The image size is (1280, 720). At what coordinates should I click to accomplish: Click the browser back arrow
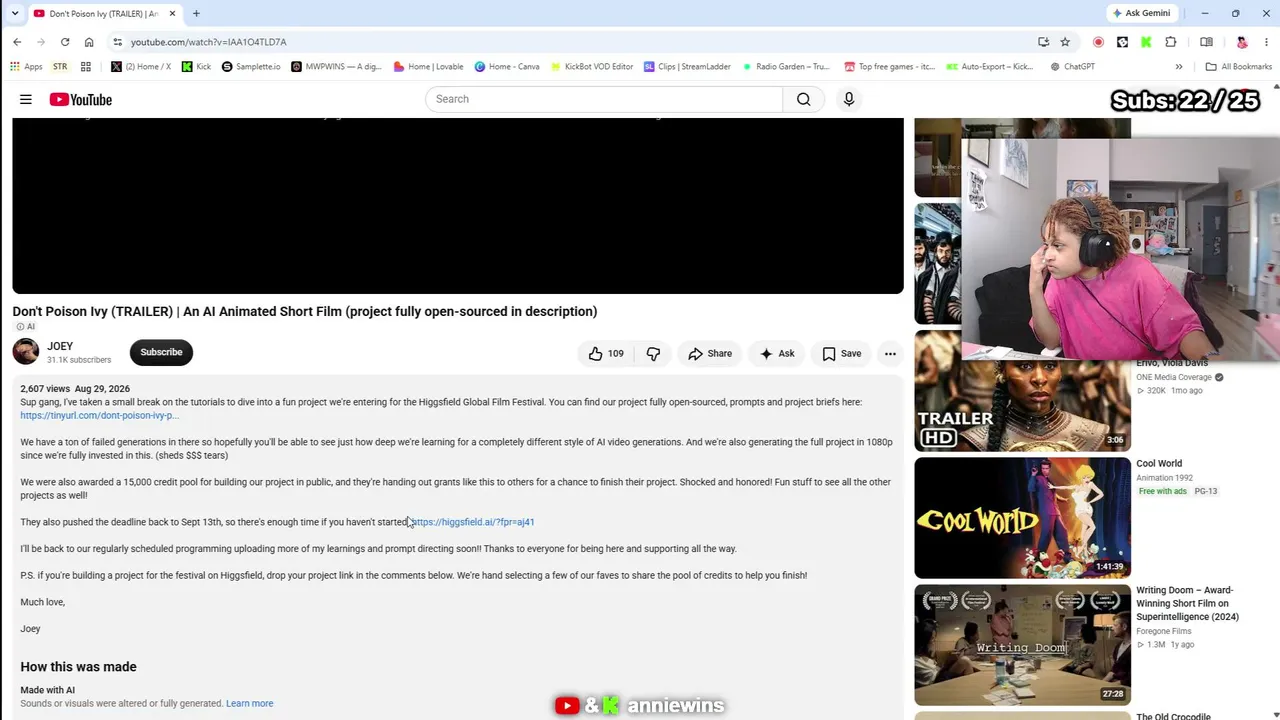tap(17, 42)
